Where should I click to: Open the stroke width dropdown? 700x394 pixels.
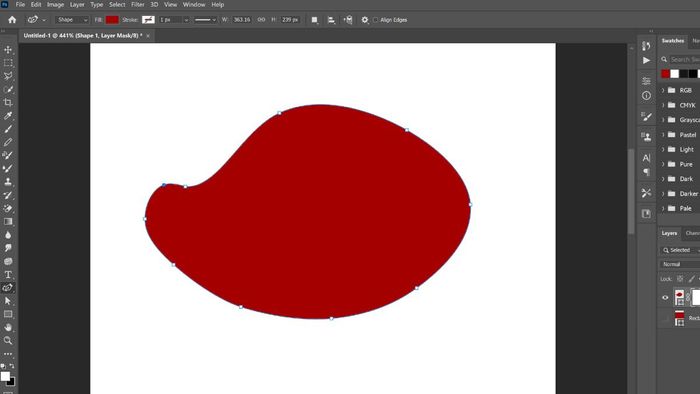click(186, 20)
